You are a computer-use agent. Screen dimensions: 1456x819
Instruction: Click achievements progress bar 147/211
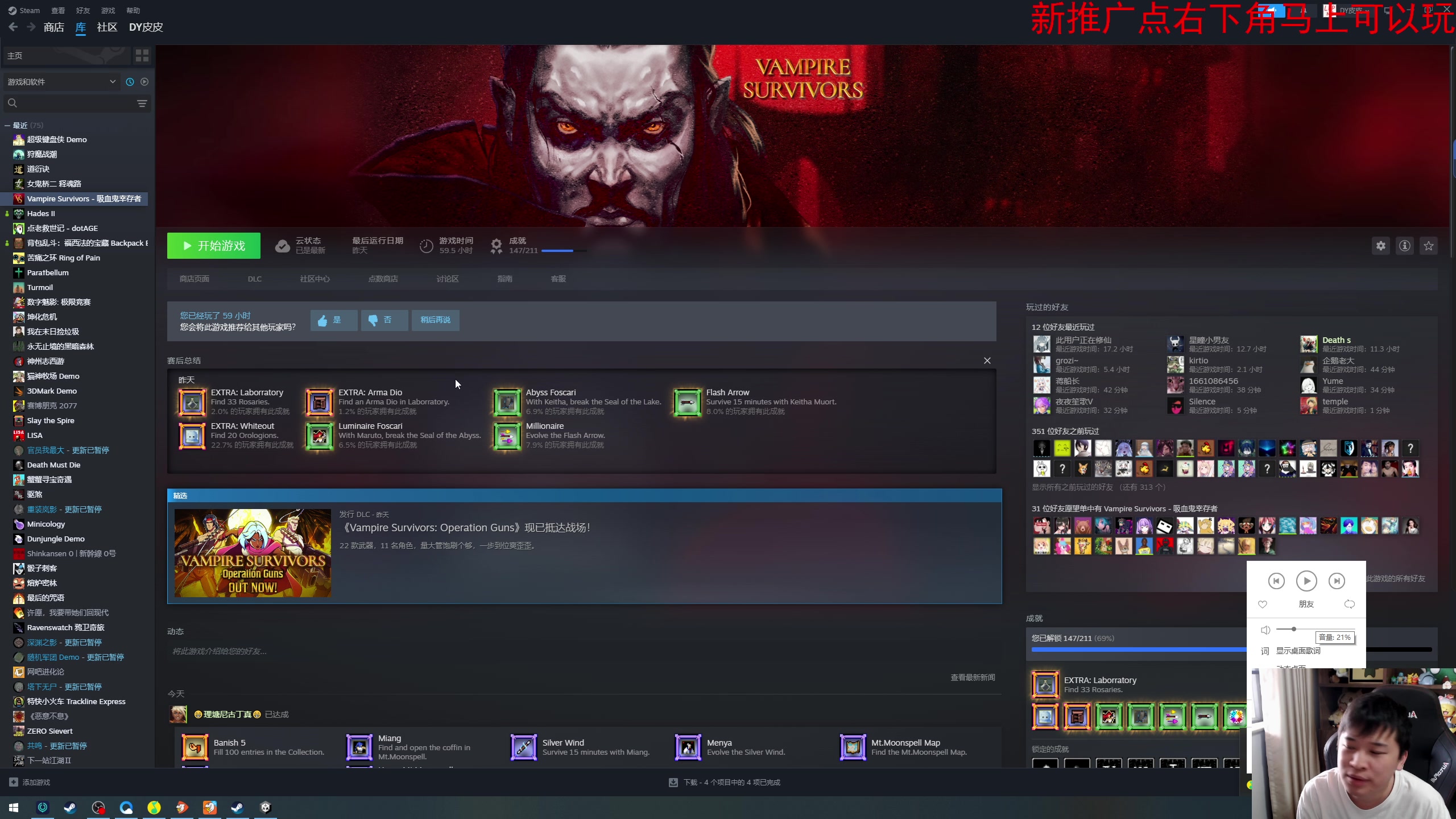click(564, 251)
